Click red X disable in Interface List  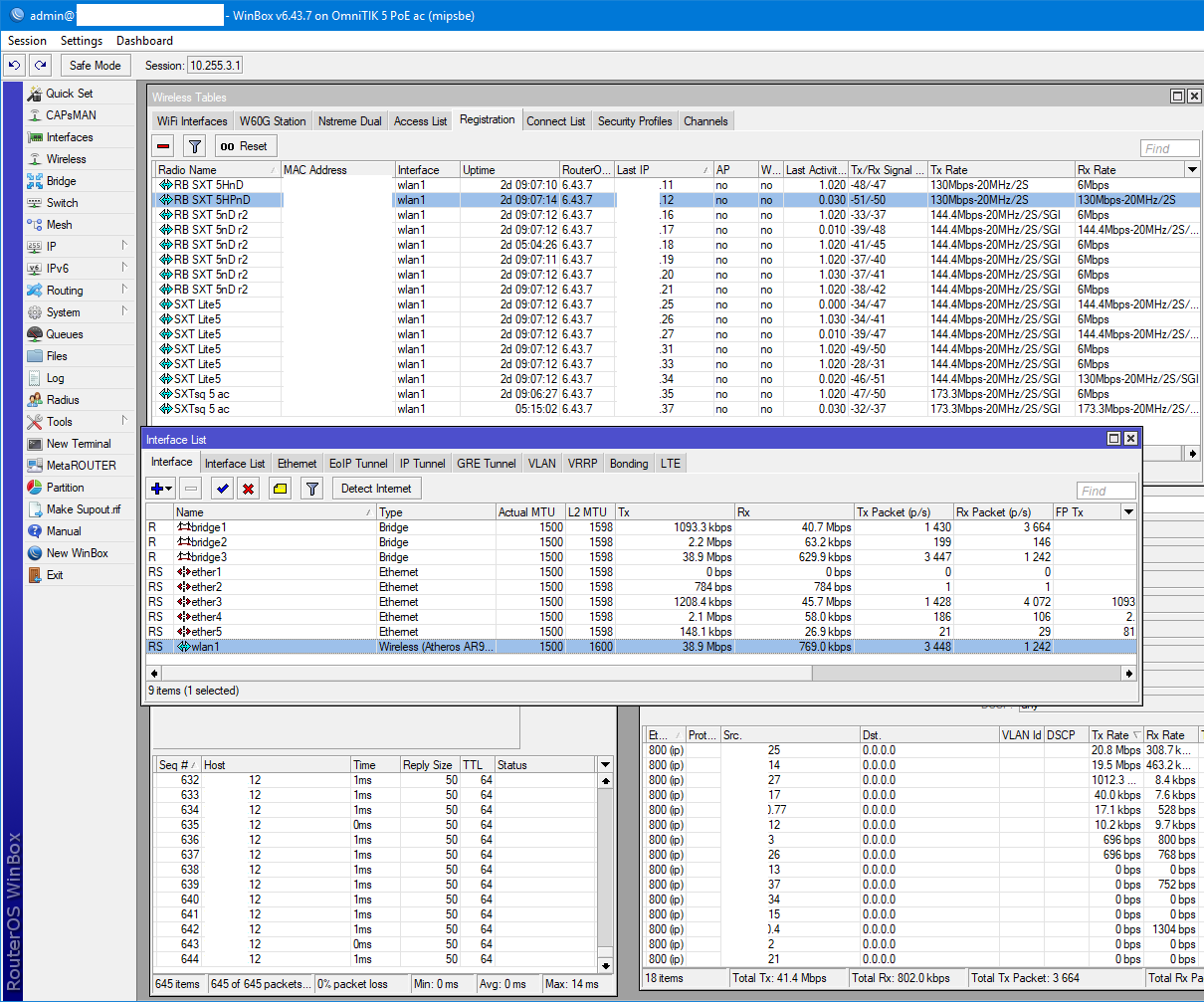click(249, 489)
